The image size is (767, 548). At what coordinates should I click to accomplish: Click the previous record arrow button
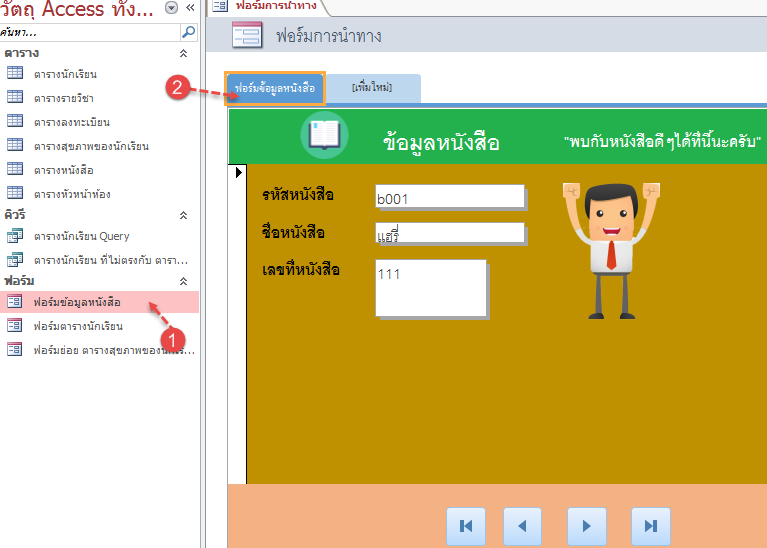[522, 525]
